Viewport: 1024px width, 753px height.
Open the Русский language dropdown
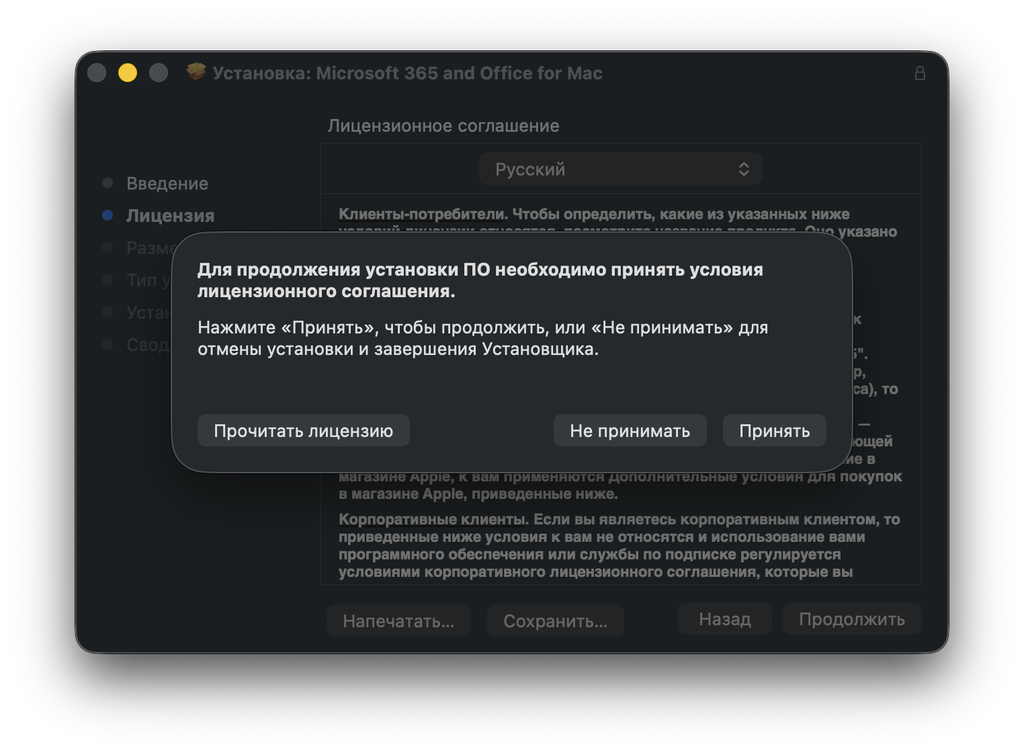tap(620, 169)
